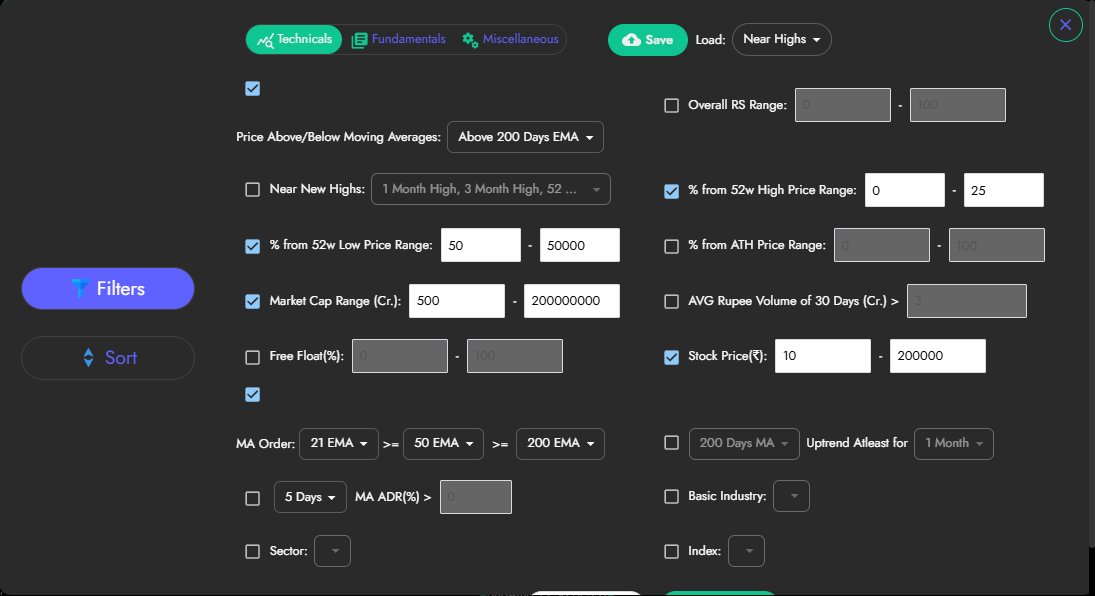Expand the Sector dropdown

(332, 551)
